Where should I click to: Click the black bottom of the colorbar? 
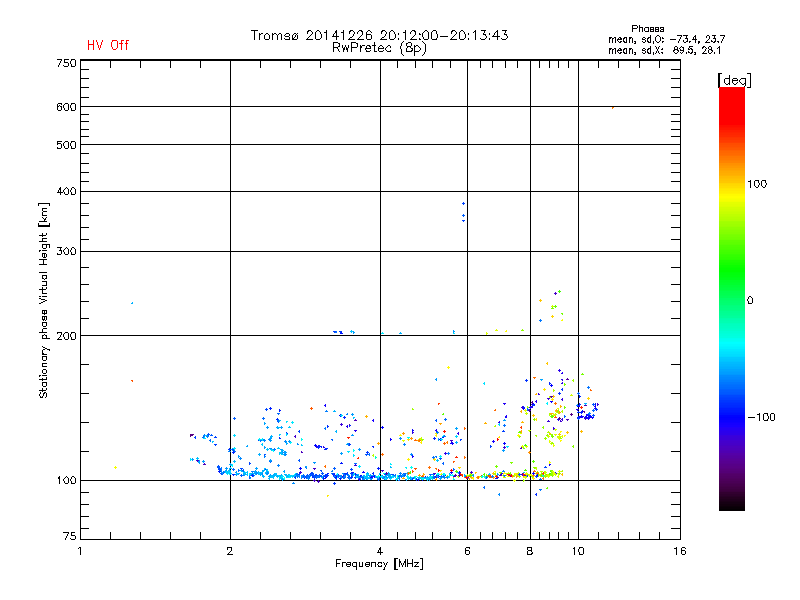pyautogui.click(x=732, y=503)
